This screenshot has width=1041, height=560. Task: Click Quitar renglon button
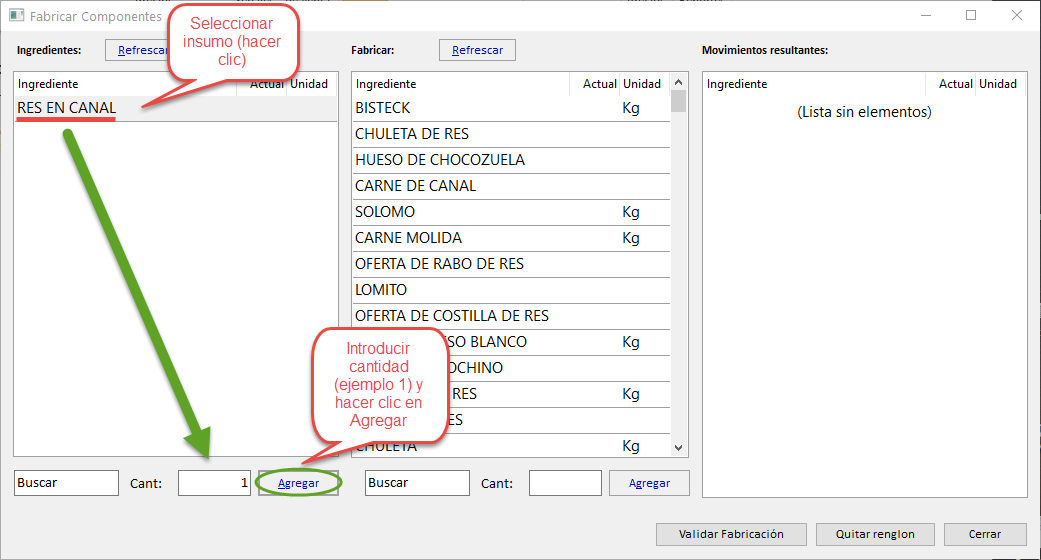875,534
